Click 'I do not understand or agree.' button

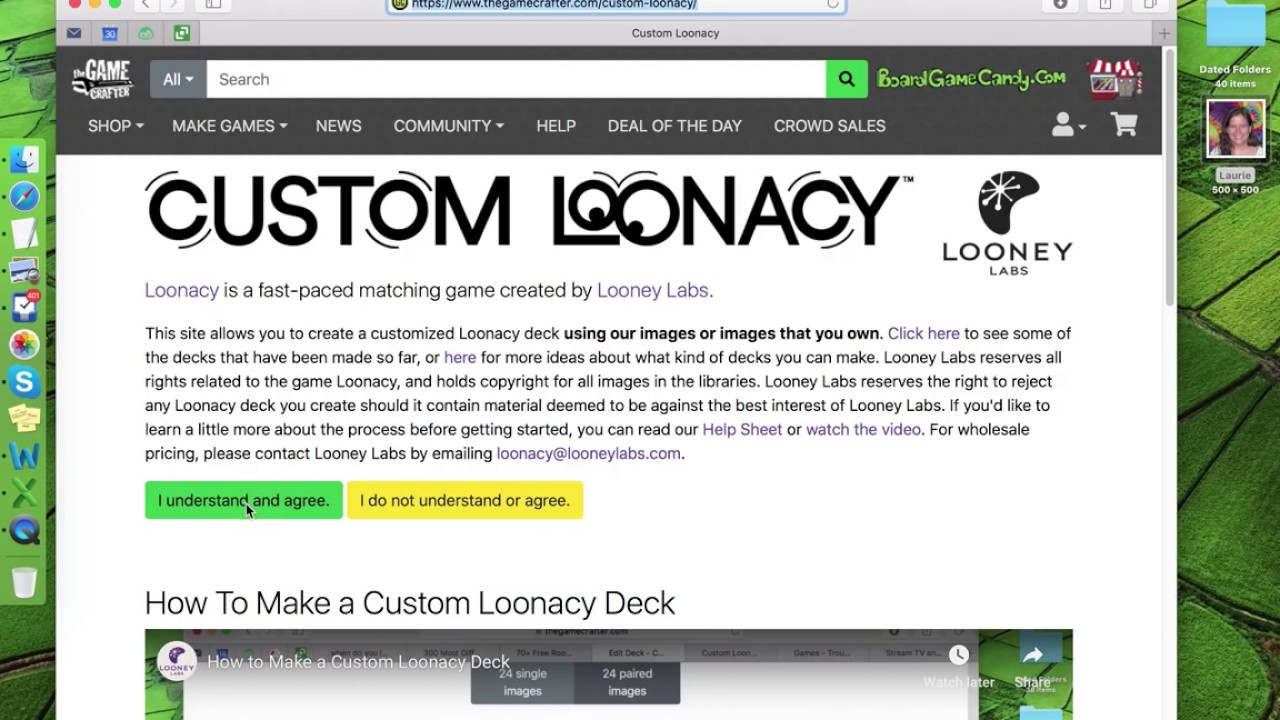pyautogui.click(x=465, y=500)
